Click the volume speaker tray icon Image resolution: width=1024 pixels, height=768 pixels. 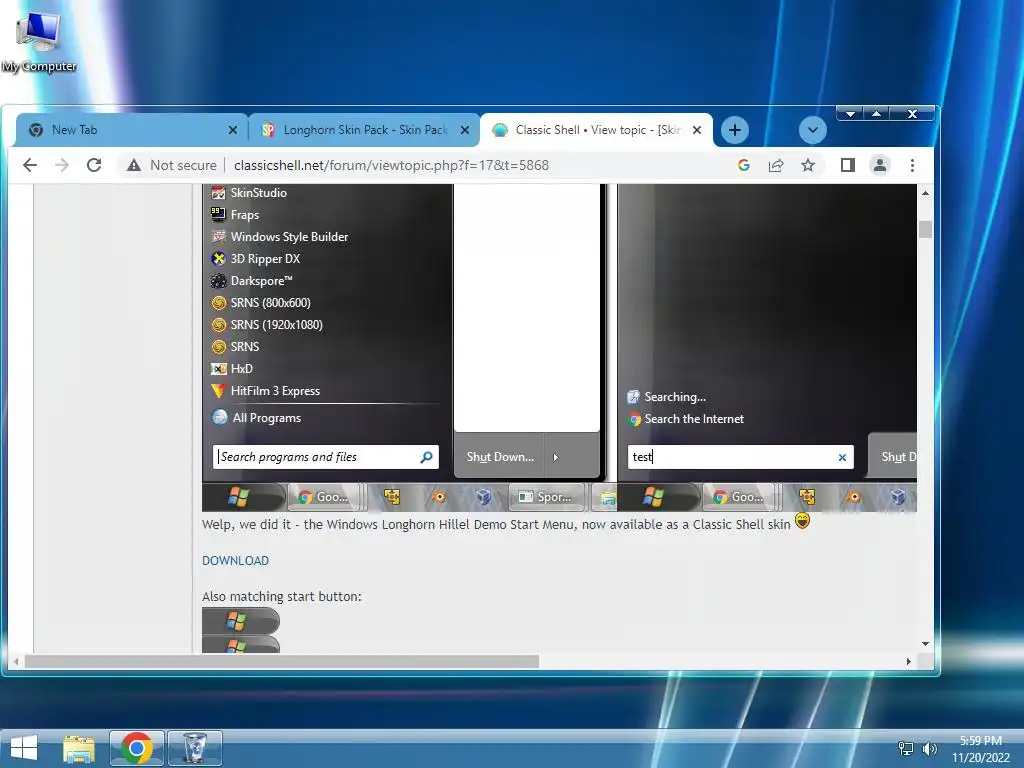(930, 748)
